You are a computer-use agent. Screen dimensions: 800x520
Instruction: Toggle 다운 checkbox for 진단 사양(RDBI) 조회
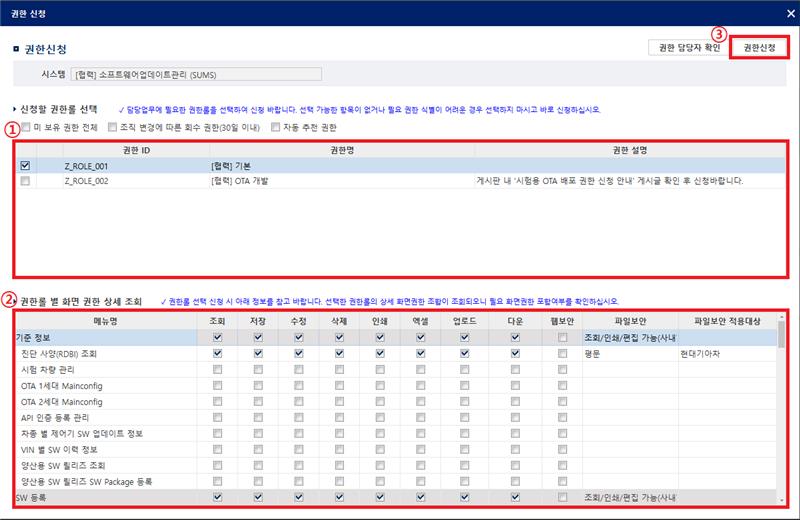515,353
